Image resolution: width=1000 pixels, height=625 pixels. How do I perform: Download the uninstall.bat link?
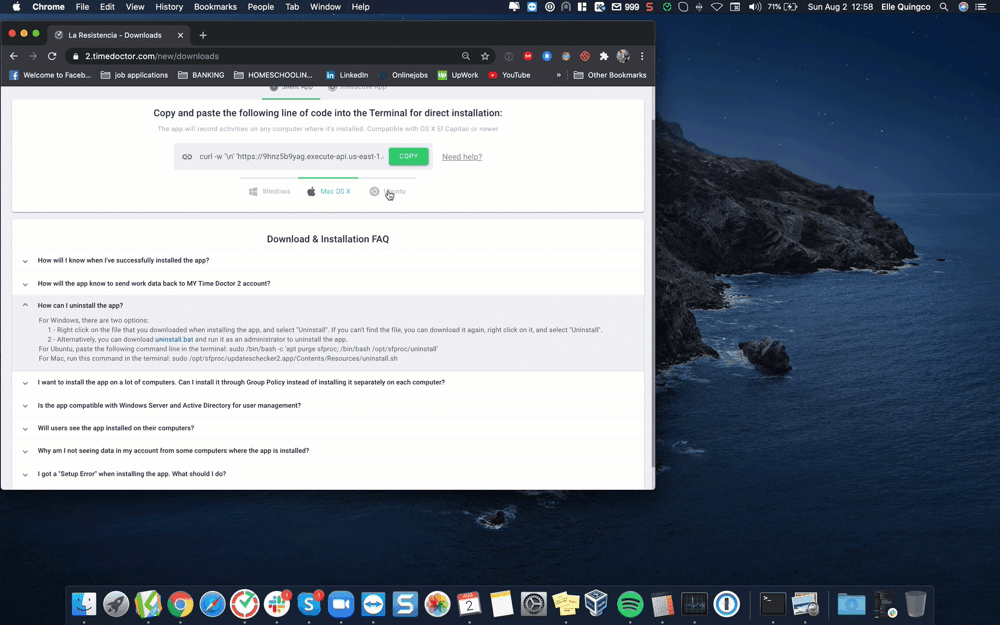point(174,339)
